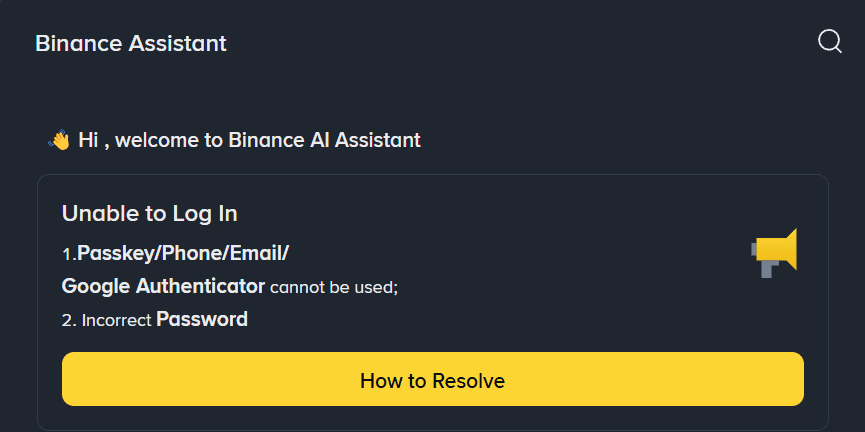This screenshot has height=432, width=865.
Task: Click the '1.' list number
Action: point(69,254)
